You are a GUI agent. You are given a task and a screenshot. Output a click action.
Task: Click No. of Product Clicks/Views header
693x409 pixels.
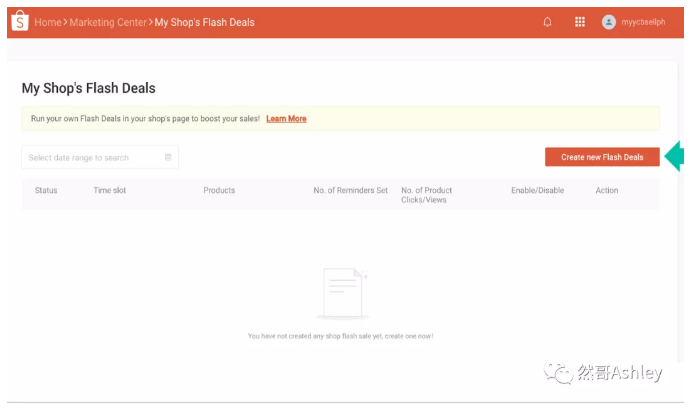[x=426, y=195]
